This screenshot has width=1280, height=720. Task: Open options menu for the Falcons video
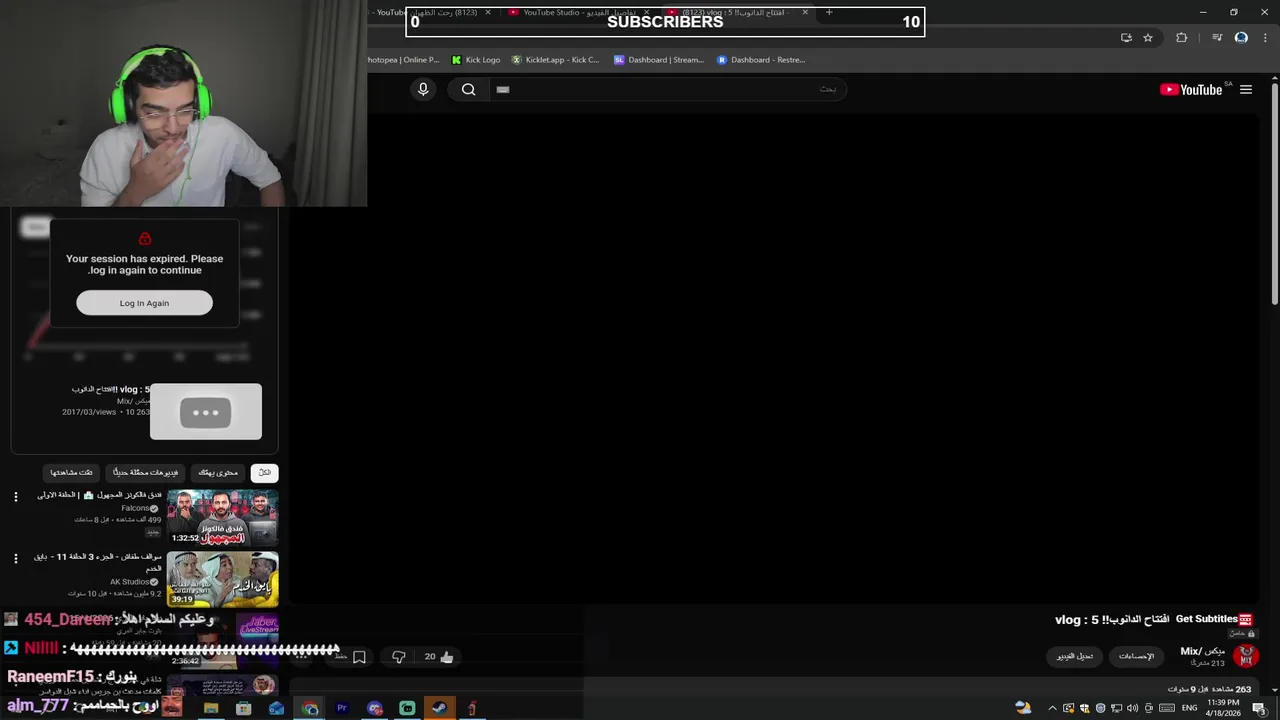(x=15, y=496)
